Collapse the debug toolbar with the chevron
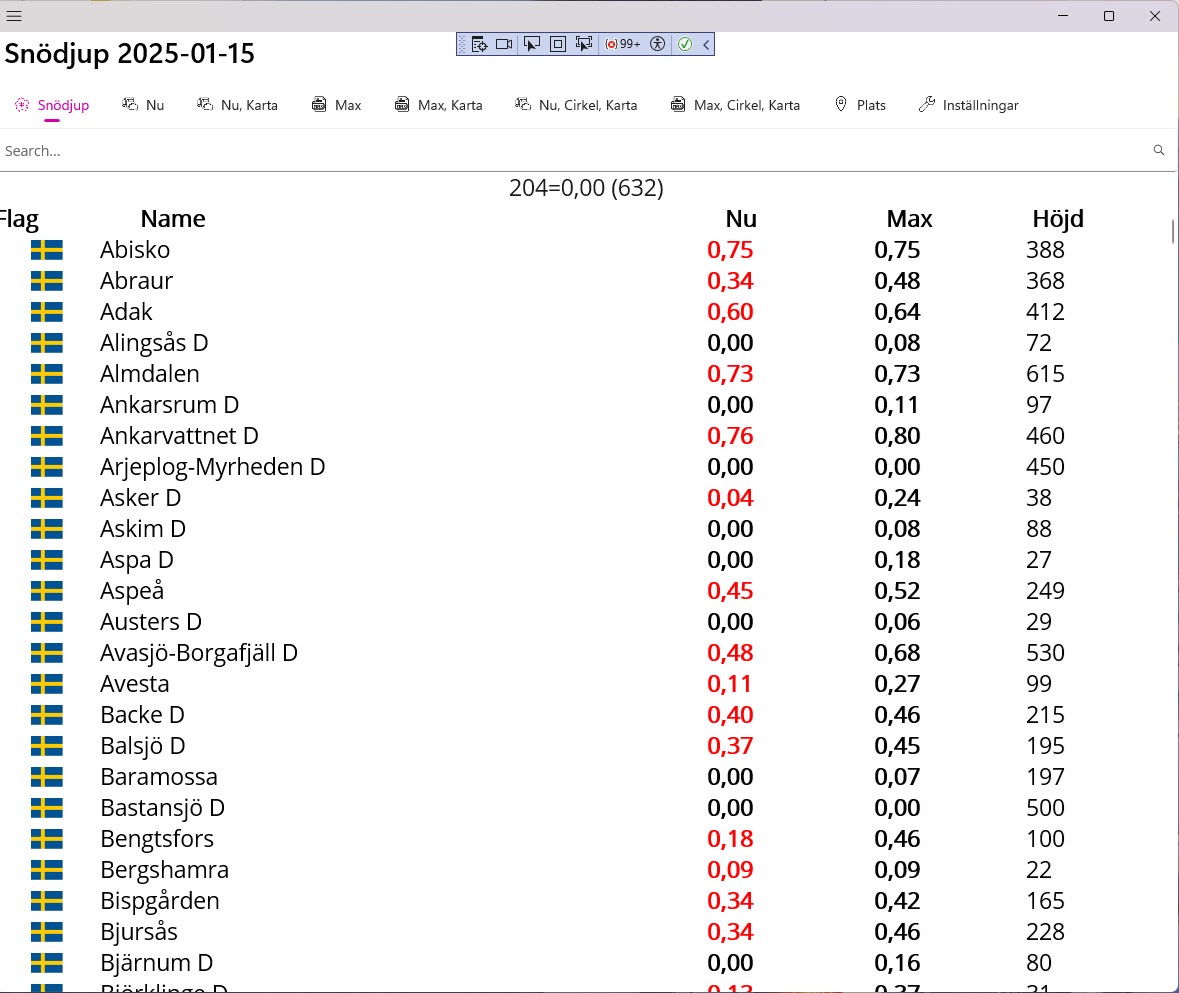This screenshot has width=1179, height=993. click(706, 44)
